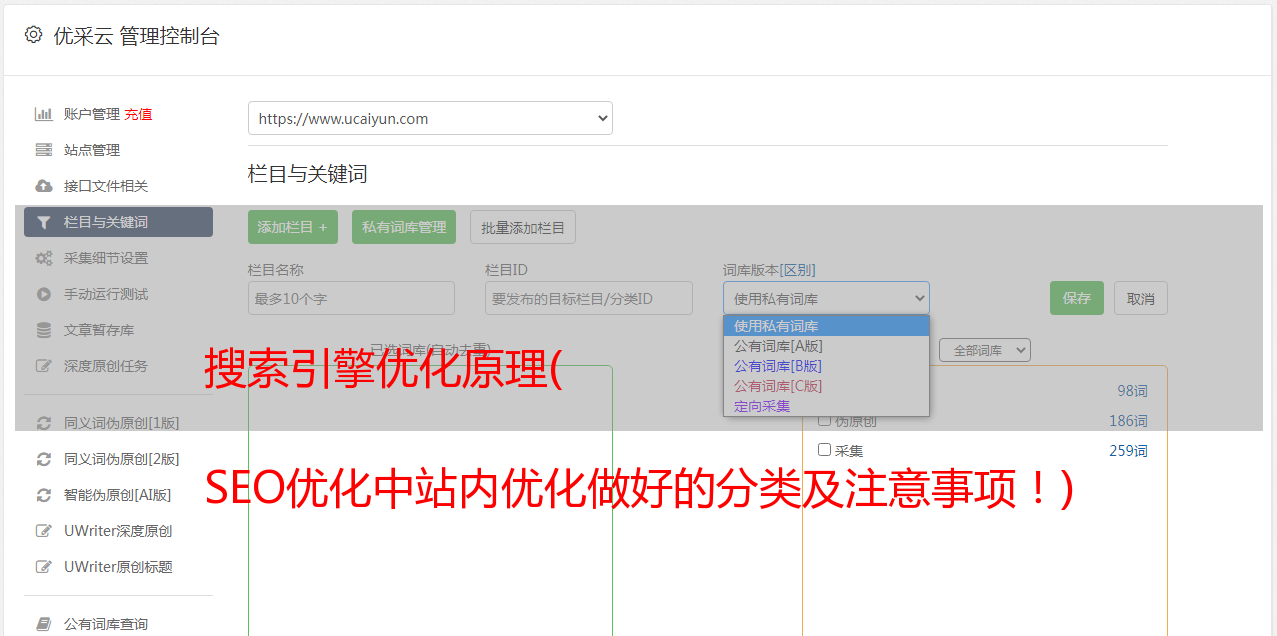Screen dimensions: 1277x636
Task: Choose 公有词库[B版] from the open list
Action: tap(826, 366)
